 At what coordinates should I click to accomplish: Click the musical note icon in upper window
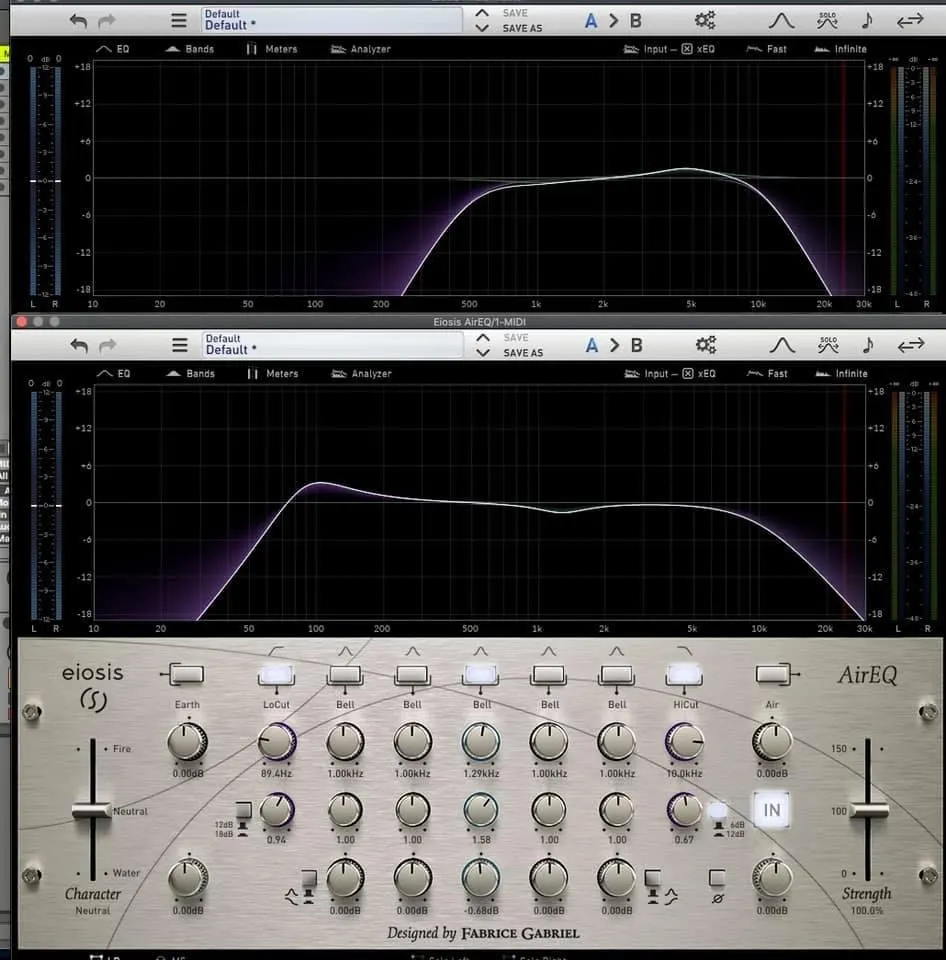[x=866, y=20]
